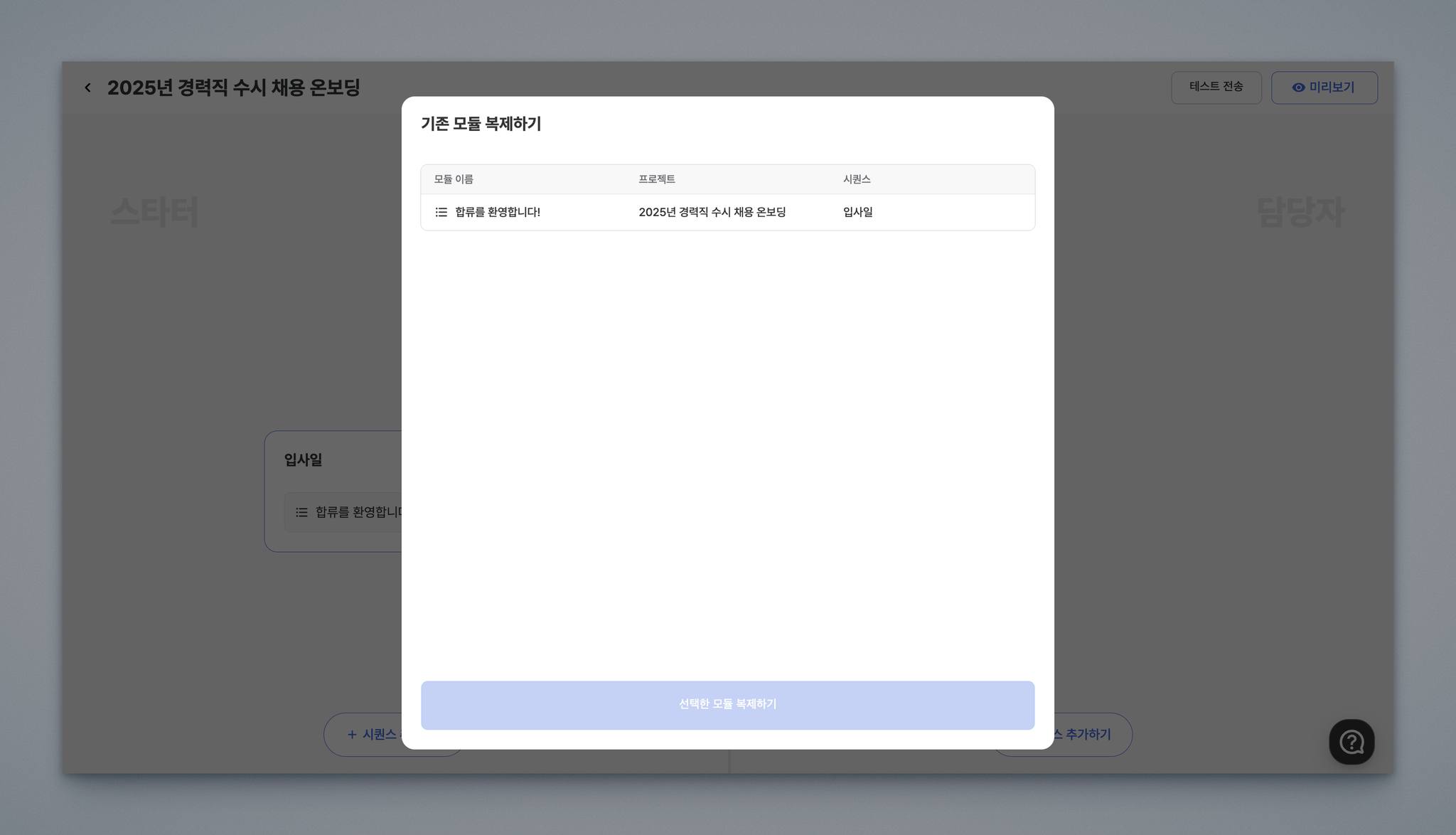Click 2025년 경력직 수시 채용 온보딩 project cell

[712, 212]
